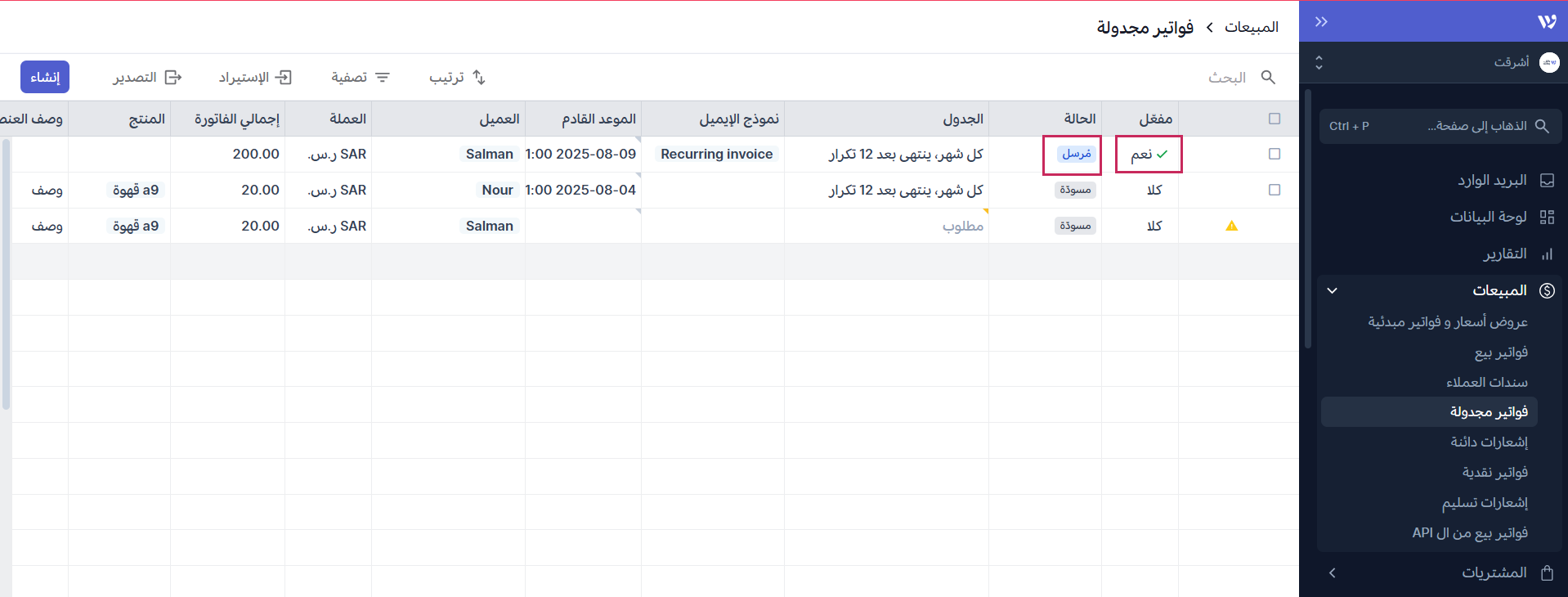1568x597 pixels.
Task: Click the yellow warning triangle icon
Action: click(1231, 226)
